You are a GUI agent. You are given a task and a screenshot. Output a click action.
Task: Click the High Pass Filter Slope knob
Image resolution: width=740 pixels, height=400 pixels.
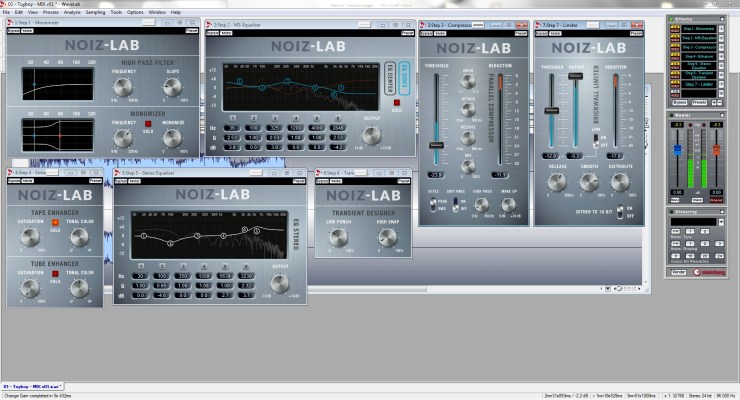pyautogui.click(x=172, y=87)
